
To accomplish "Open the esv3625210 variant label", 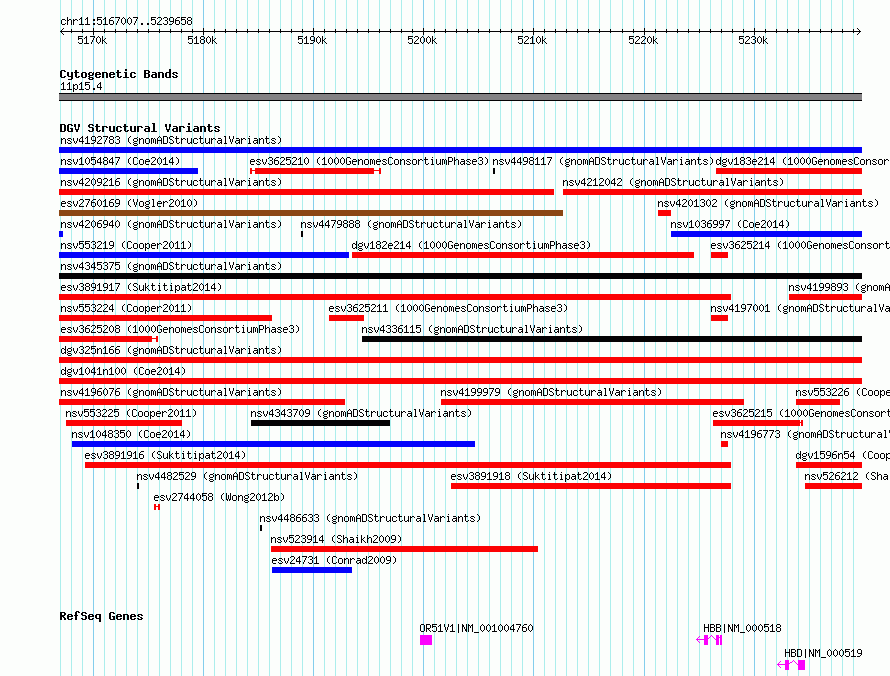I will click(369, 161).
